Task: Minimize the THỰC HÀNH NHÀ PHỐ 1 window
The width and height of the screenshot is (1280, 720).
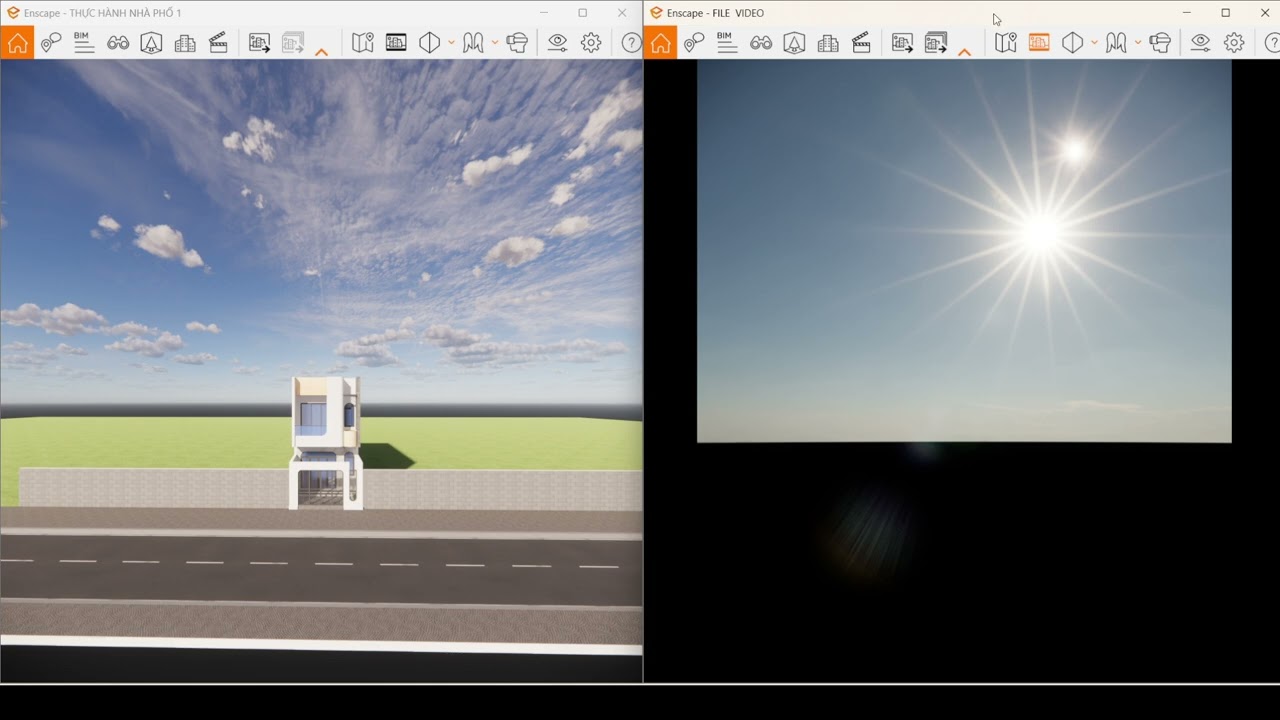Action: tap(544, 13)
